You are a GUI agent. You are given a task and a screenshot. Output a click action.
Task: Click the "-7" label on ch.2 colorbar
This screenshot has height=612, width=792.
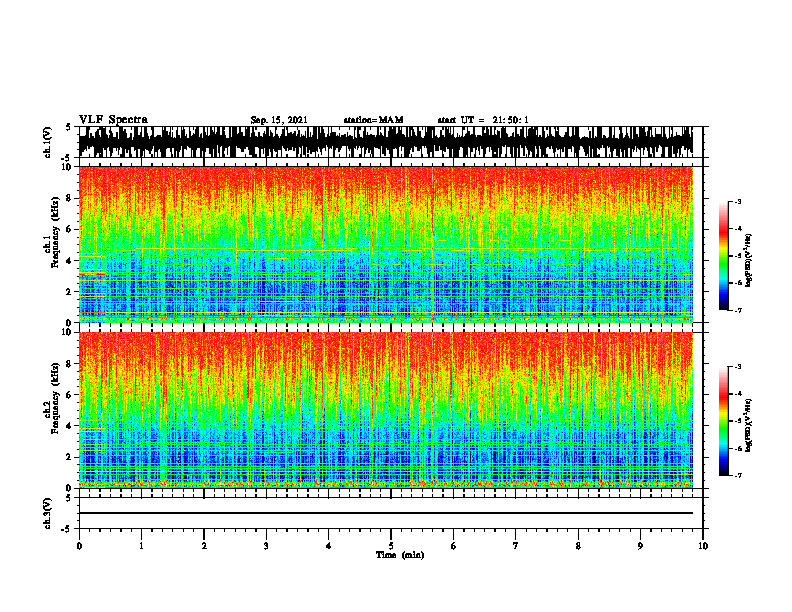pyautogui.click(x=738, y=475)
